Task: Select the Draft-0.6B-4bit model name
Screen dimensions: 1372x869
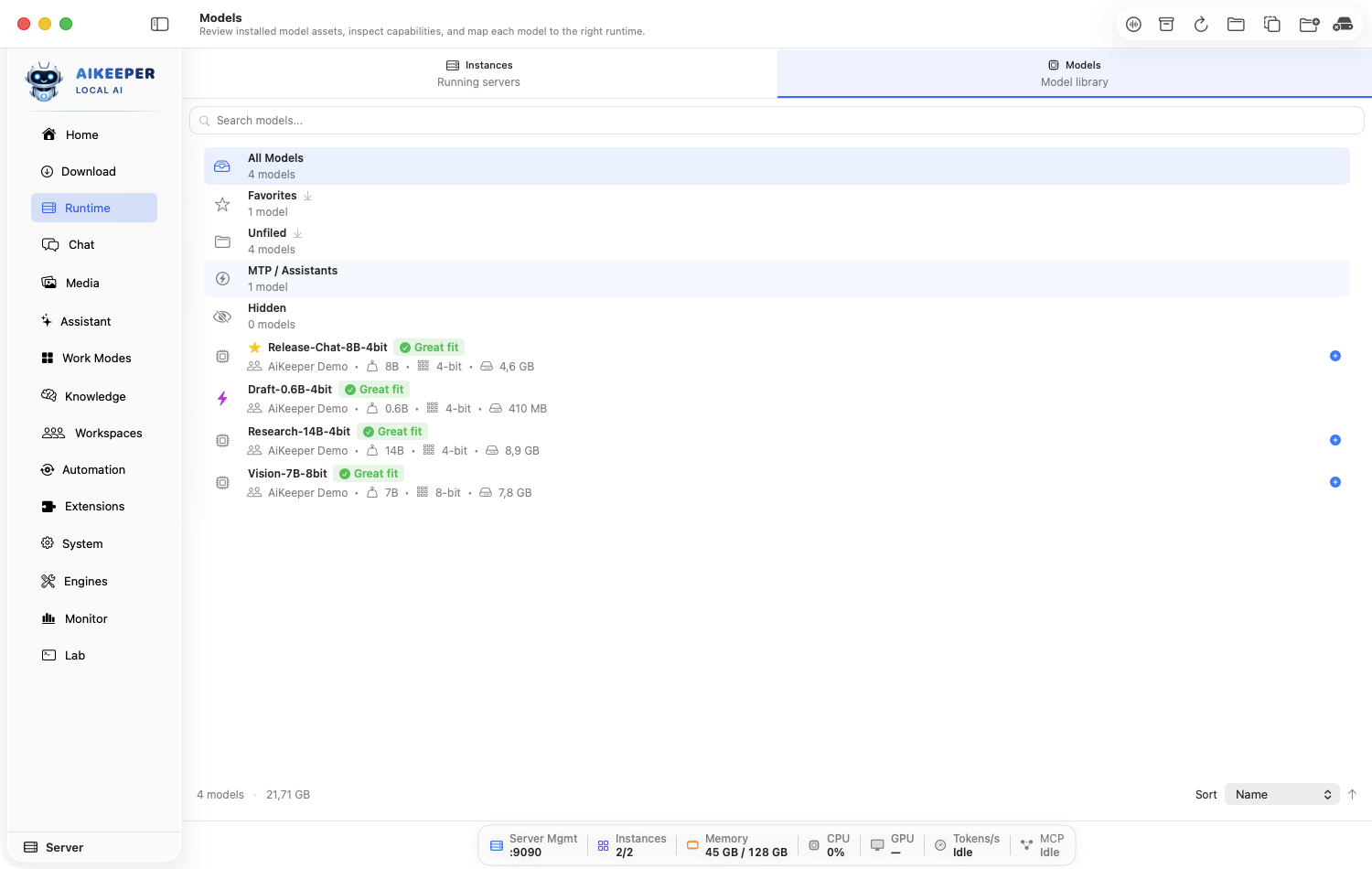Action: point(290,390)
